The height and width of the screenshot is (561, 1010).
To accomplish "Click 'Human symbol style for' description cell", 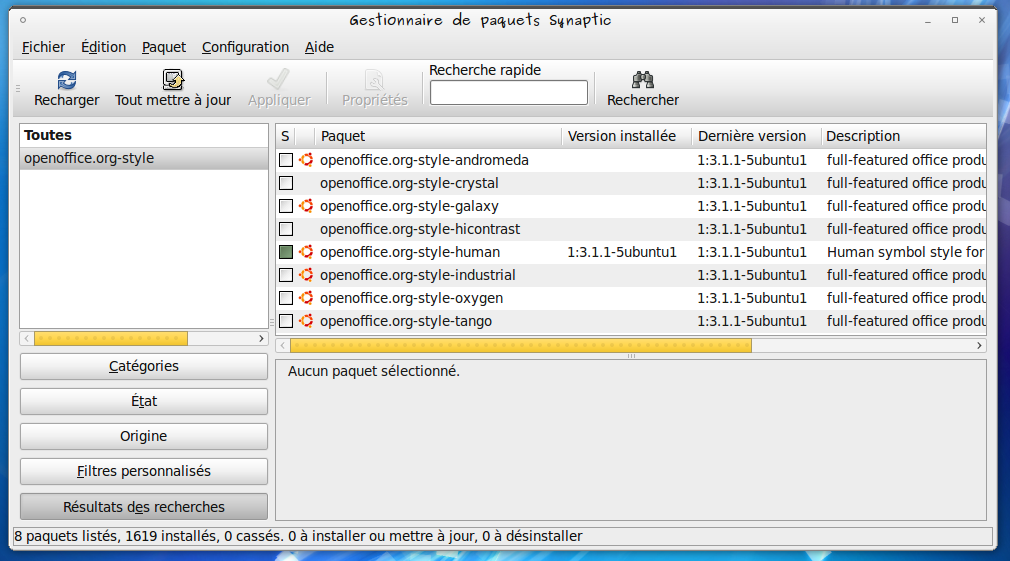I will tap(906, 252).
